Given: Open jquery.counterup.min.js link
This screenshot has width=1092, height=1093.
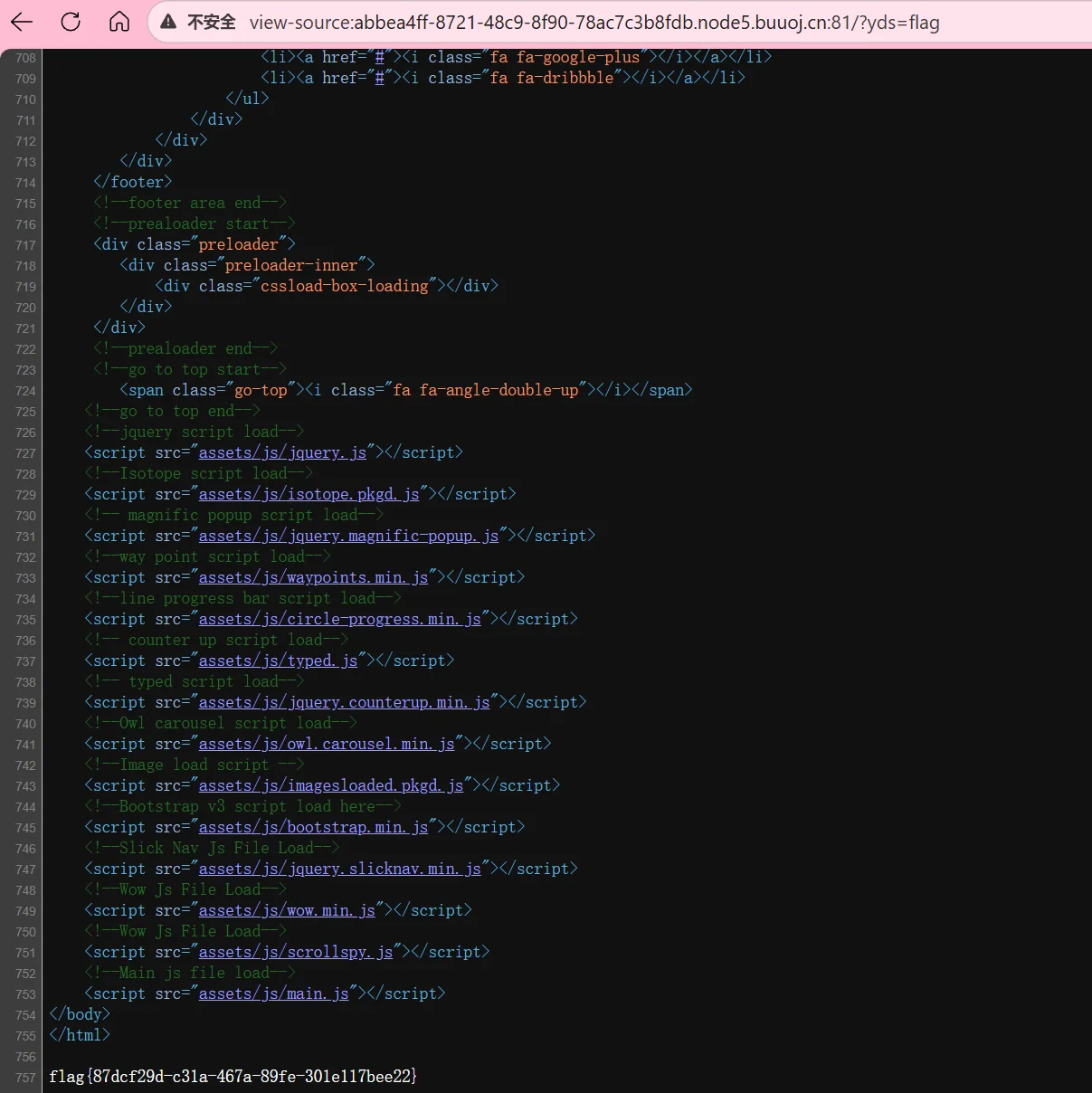Looking at the screenshot, I should (344, 702).
